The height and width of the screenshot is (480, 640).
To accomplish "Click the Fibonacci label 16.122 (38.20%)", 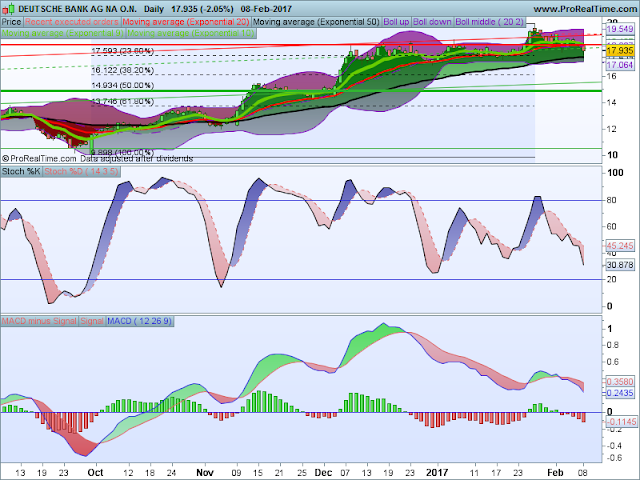I will 122,71.
